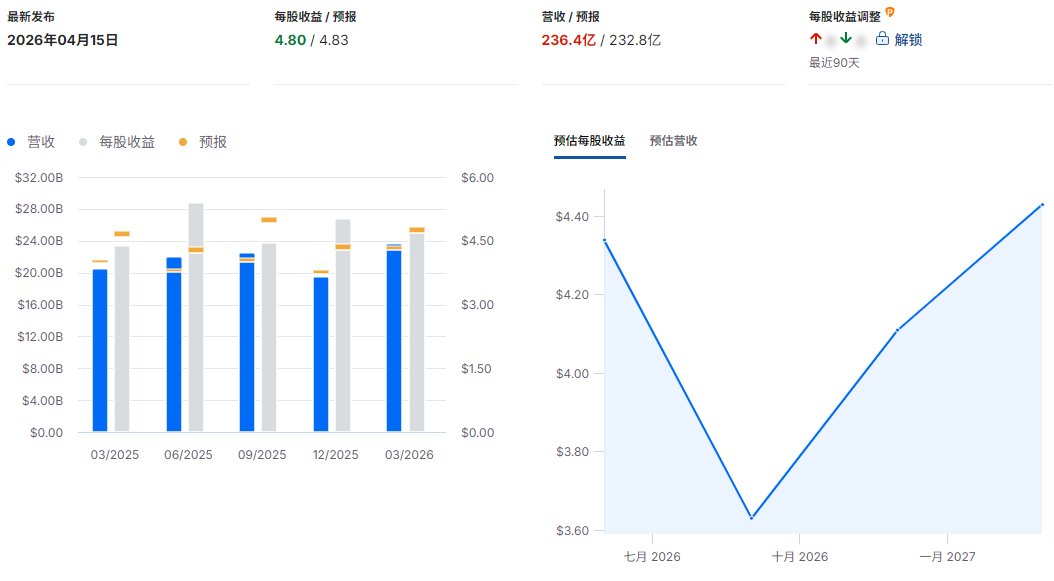
Task: Click the lock icon beside 解锁
Action: [x=882, y=39]
